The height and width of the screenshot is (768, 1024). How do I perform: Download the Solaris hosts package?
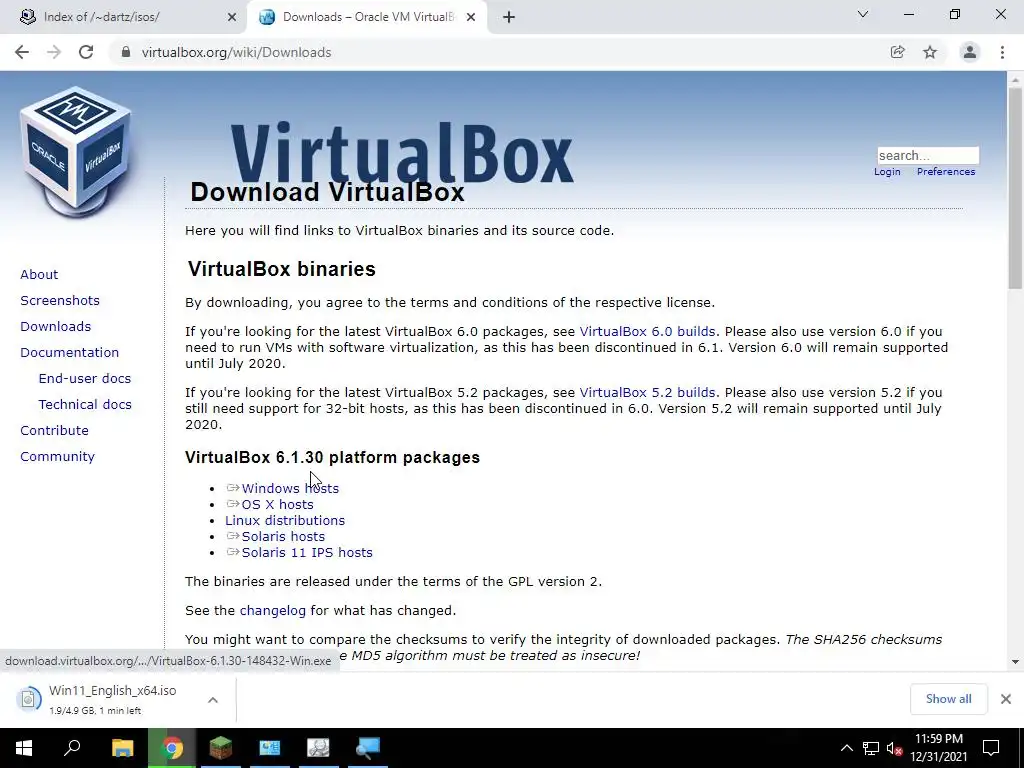(283, 537)
